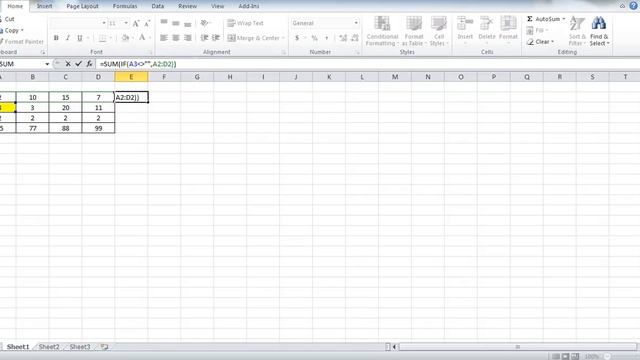
Task: Click the Decrease Font Size icon
Action: click(x=147, y=23)
